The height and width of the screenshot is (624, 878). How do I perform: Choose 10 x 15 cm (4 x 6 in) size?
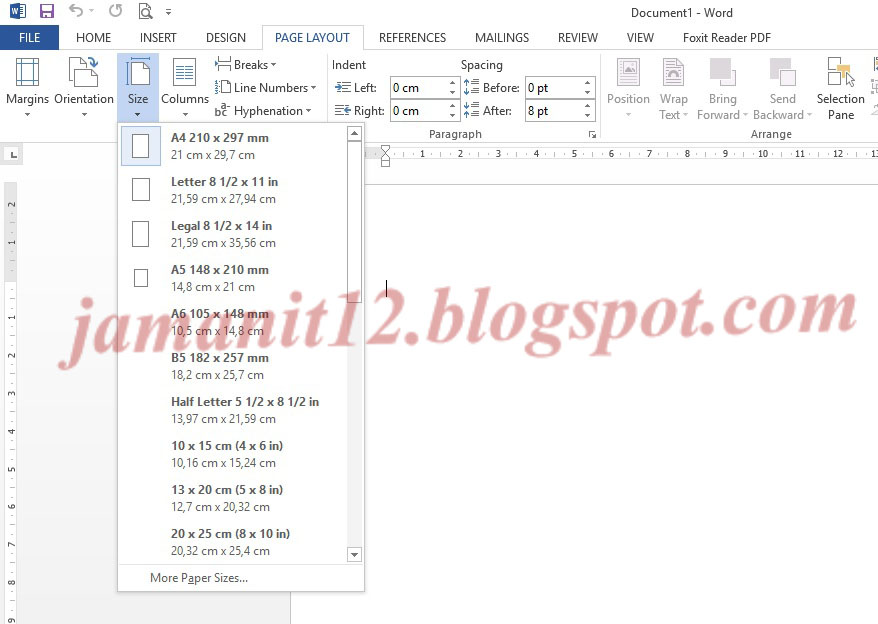[x=233, y=454]
